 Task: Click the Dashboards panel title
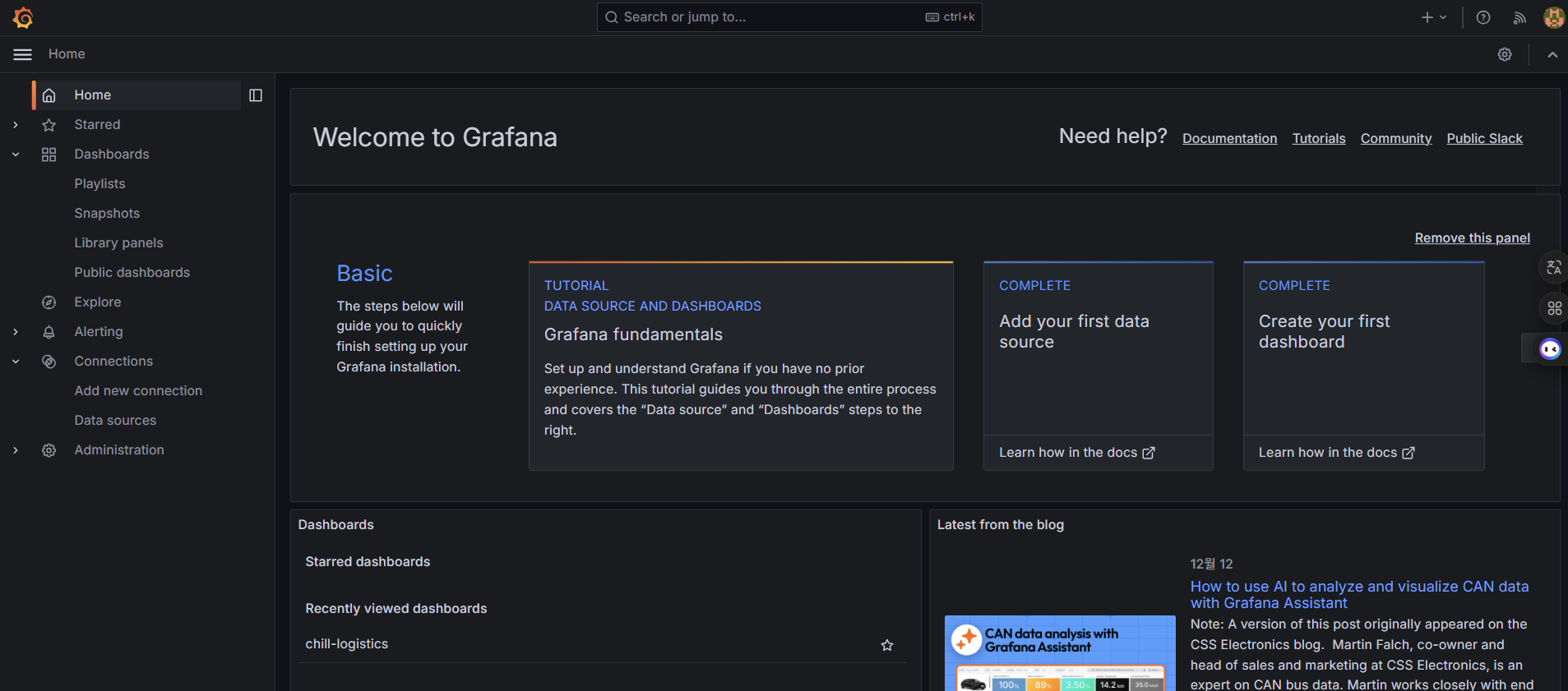(x=335, y=525)
